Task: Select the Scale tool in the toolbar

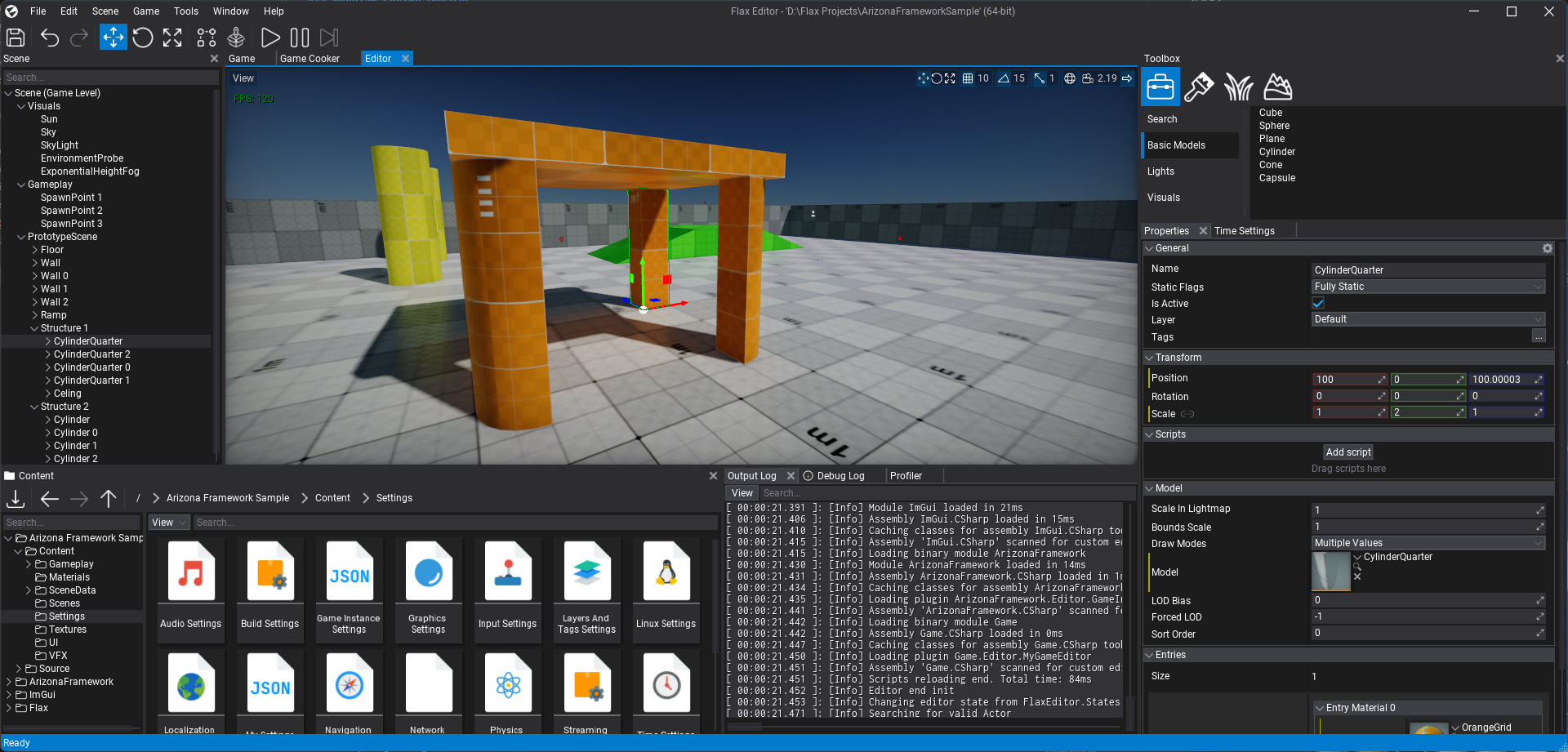Action: (x=172, y=38)
